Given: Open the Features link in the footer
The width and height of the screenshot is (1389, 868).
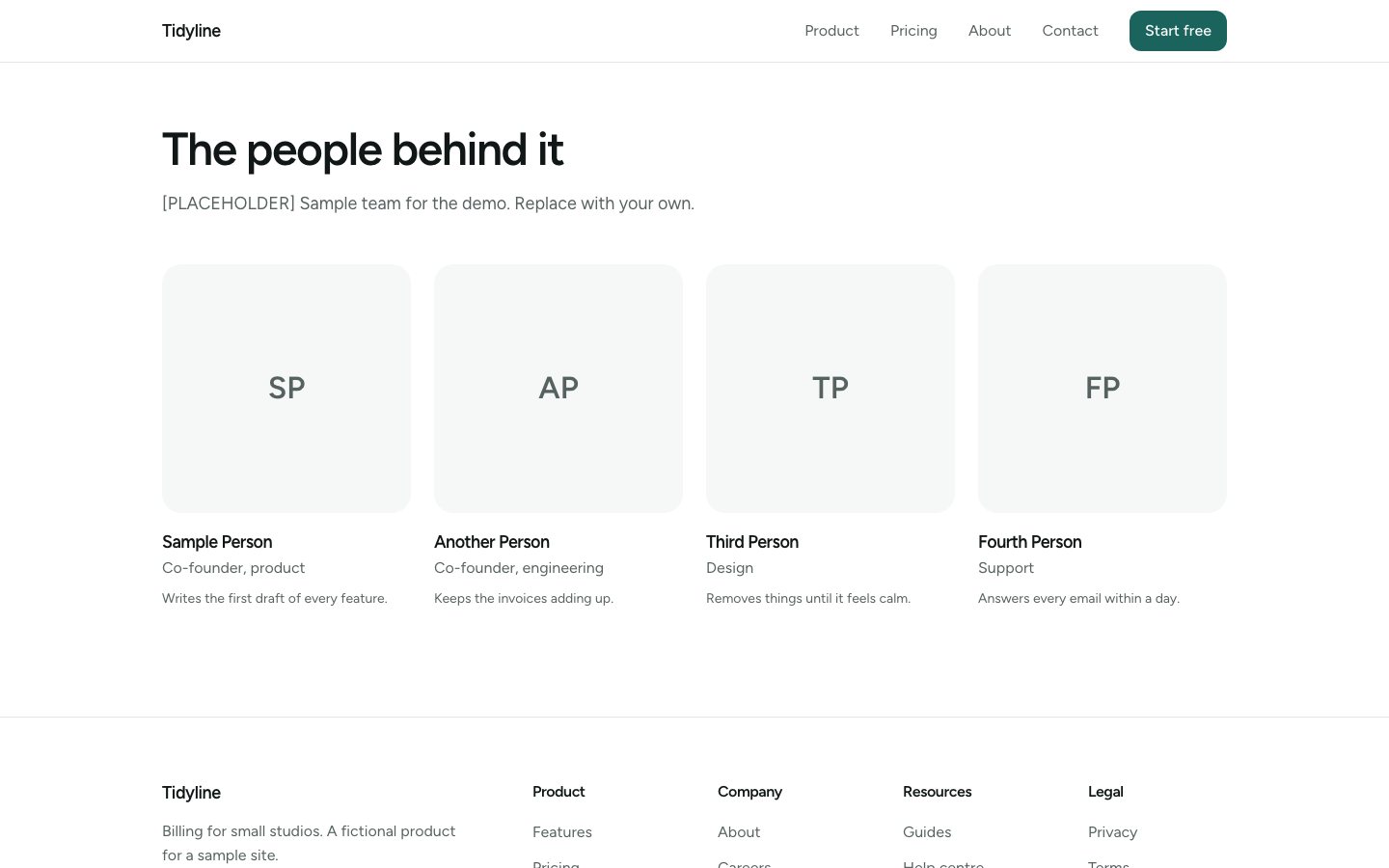Looking at the screenshot, I should [x=562, y=832].
